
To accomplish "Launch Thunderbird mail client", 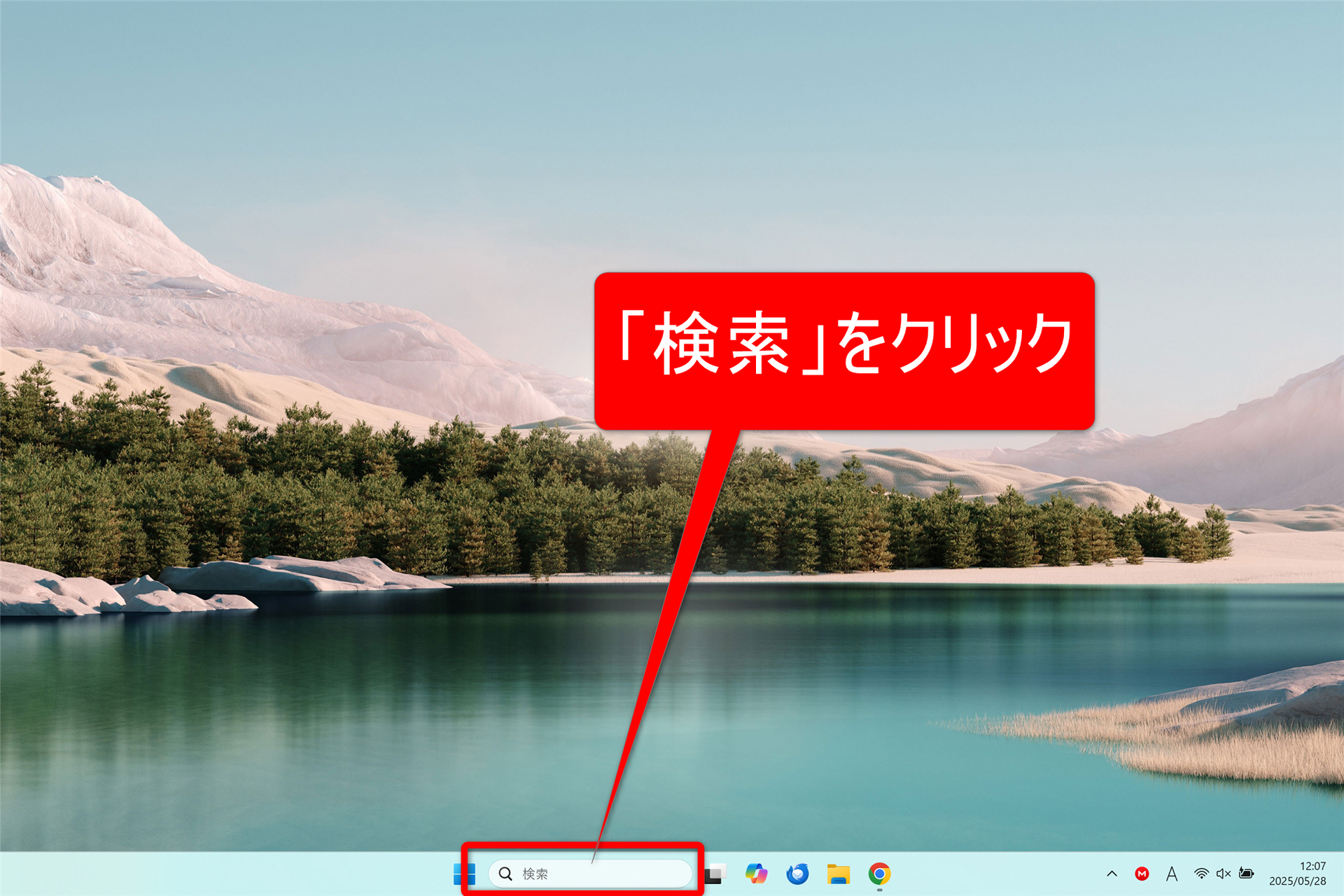I will tap(797, 874).
